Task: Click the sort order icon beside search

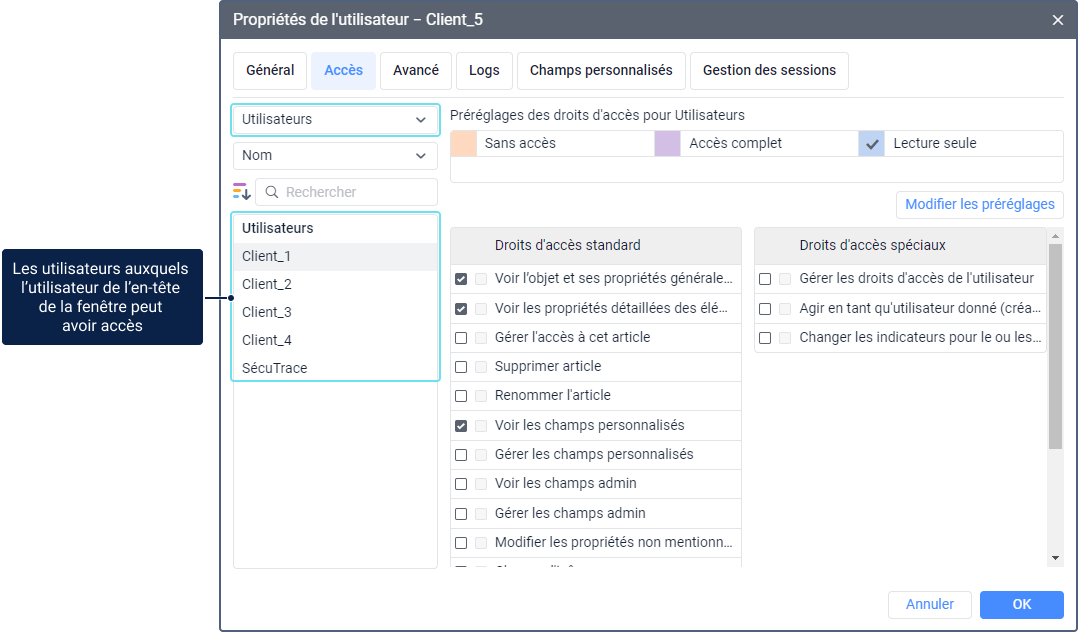Action: (241, 192)
